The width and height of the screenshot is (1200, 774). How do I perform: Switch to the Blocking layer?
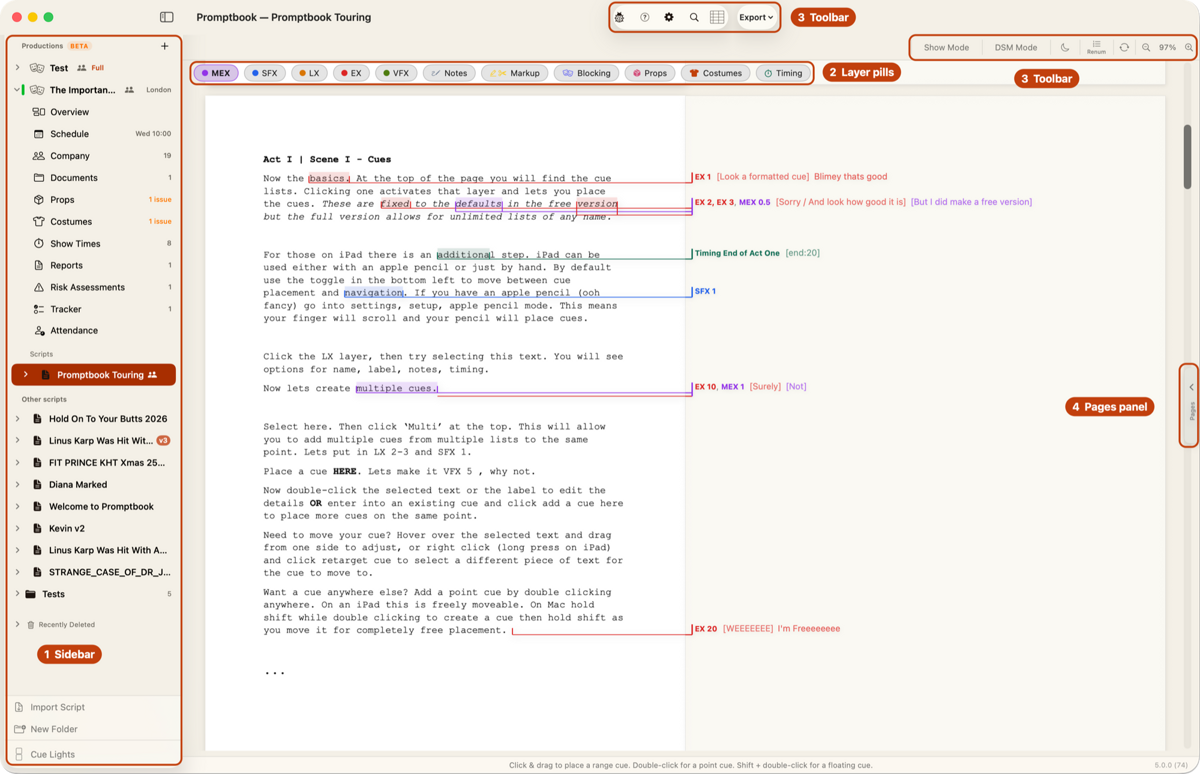tap(586, 73)
